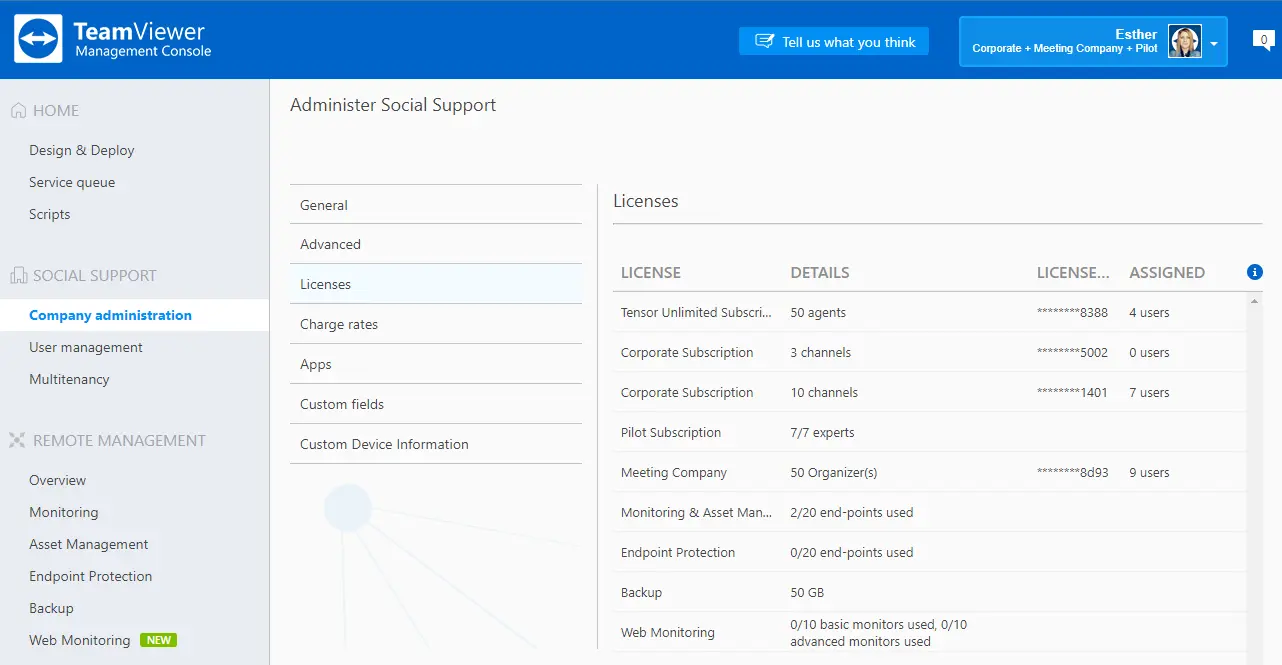Open Backup in the sidebar
The image size is (1282, 665).
52,608
